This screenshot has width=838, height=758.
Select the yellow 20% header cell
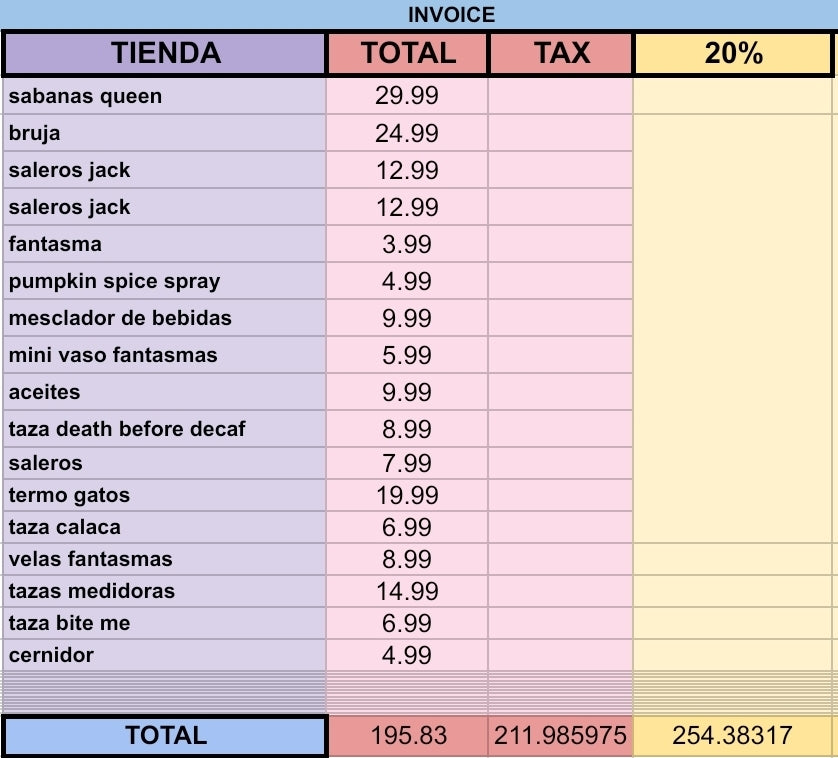tap(734, 53)
